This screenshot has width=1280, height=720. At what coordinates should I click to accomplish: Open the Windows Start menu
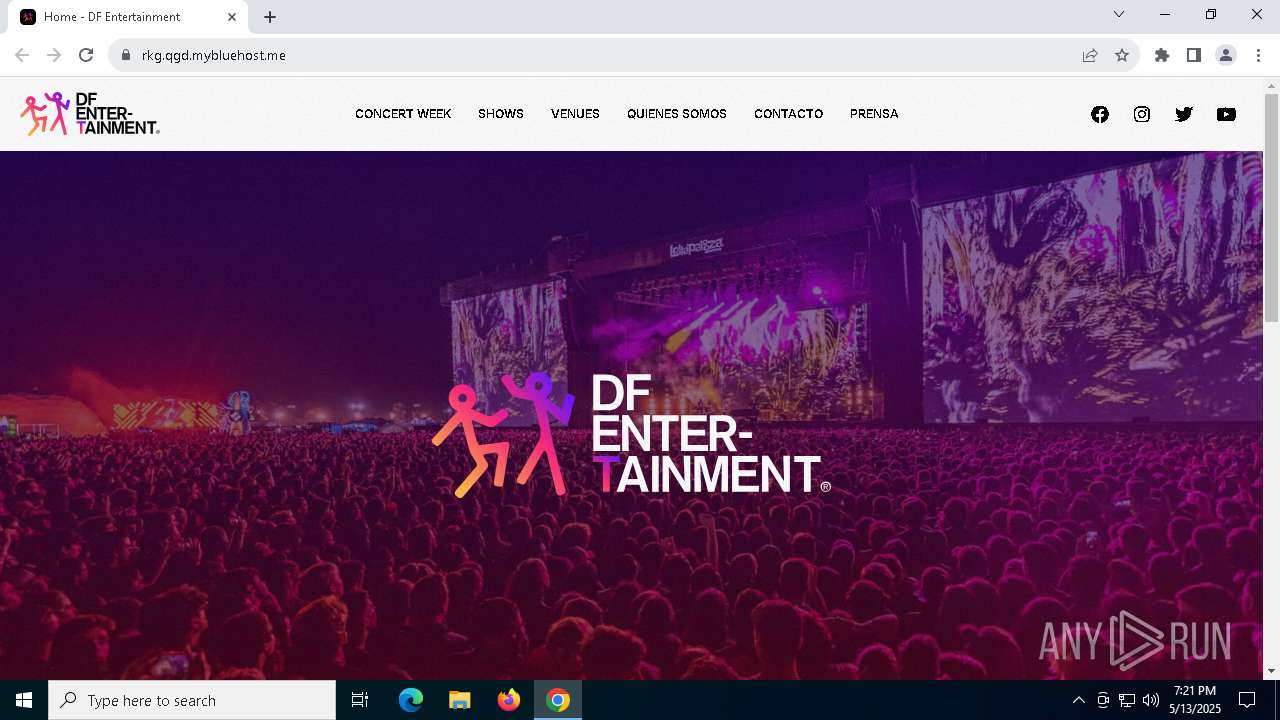coord(24,700)
